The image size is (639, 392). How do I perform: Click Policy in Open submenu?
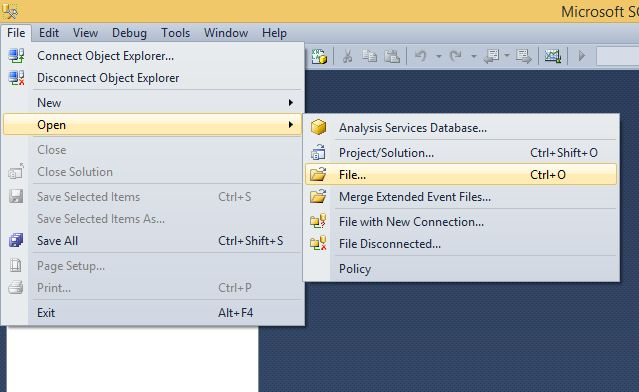pyautogui.click(x=461, y=269)
